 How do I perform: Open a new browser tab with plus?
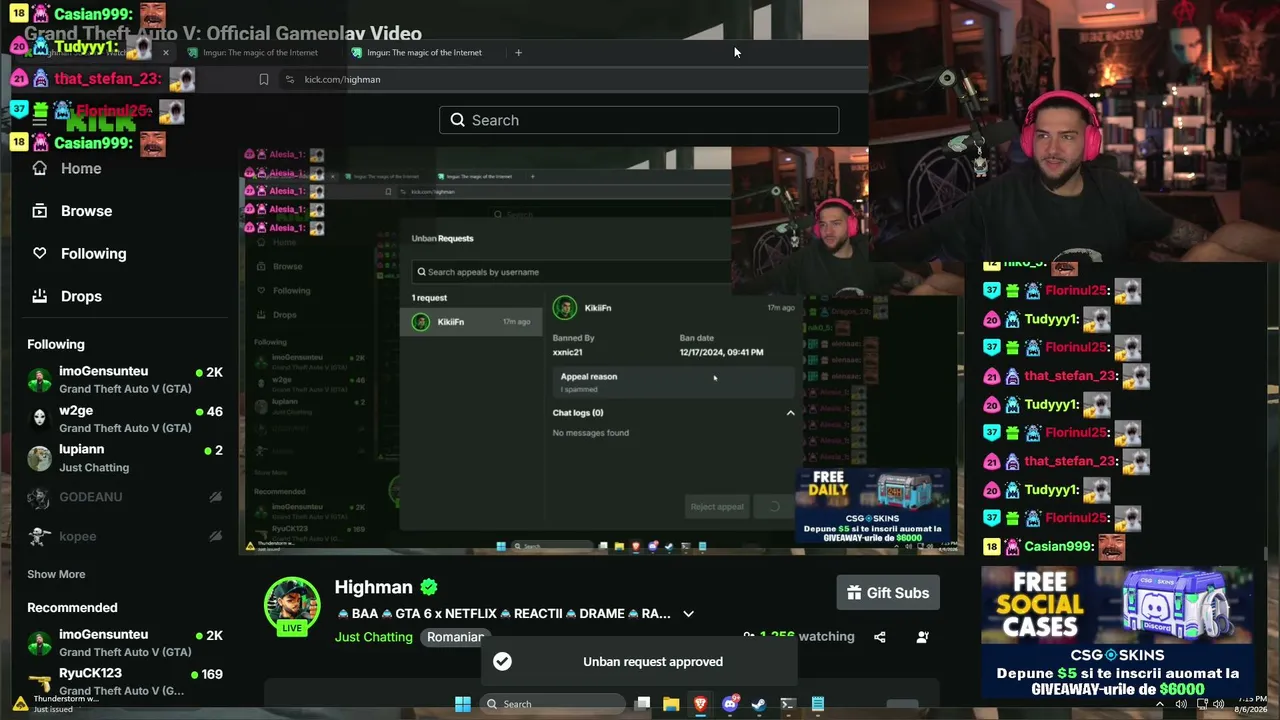point(518,52)
